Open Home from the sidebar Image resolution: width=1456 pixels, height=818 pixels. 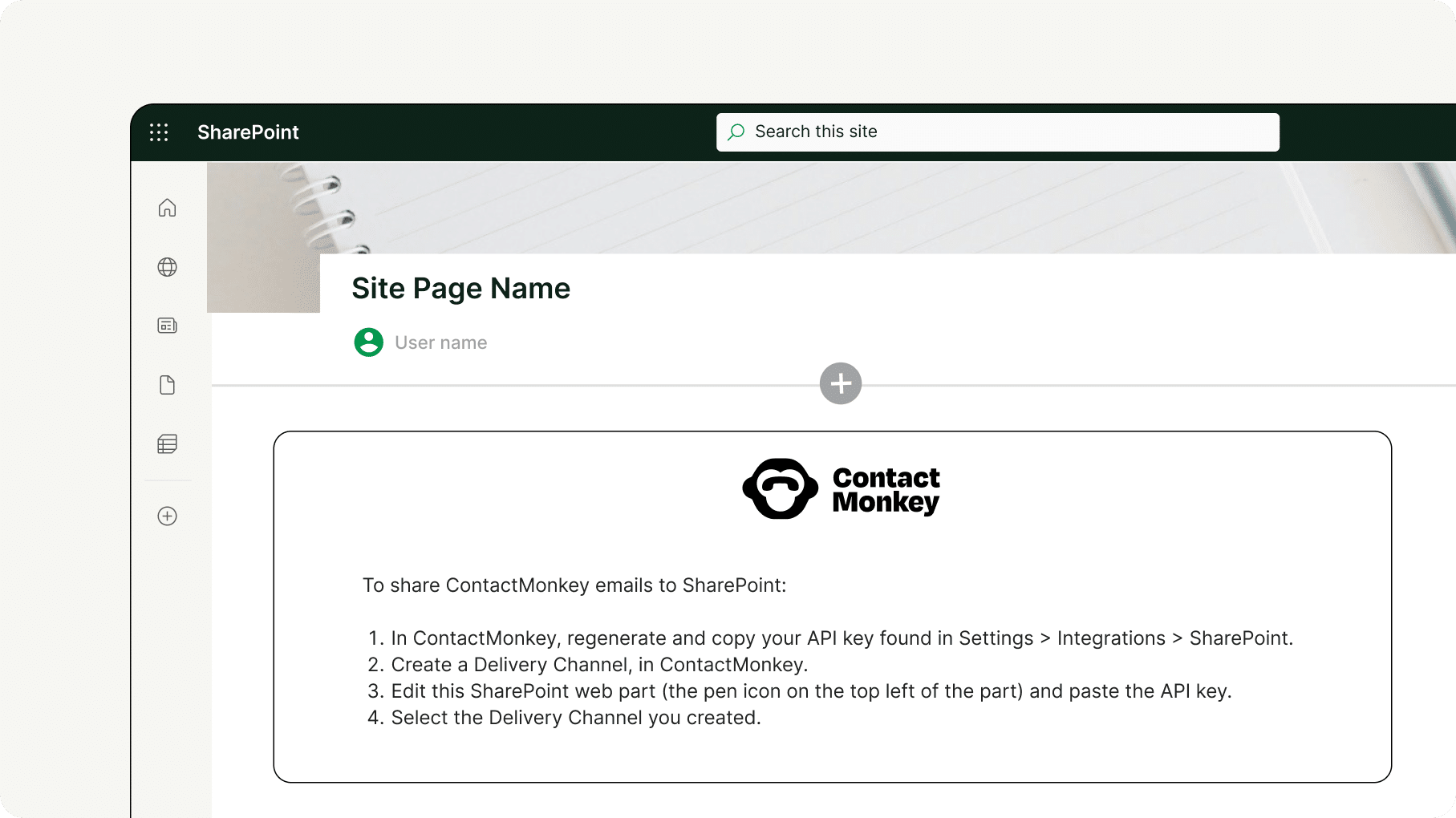click(x=167, y=208)
